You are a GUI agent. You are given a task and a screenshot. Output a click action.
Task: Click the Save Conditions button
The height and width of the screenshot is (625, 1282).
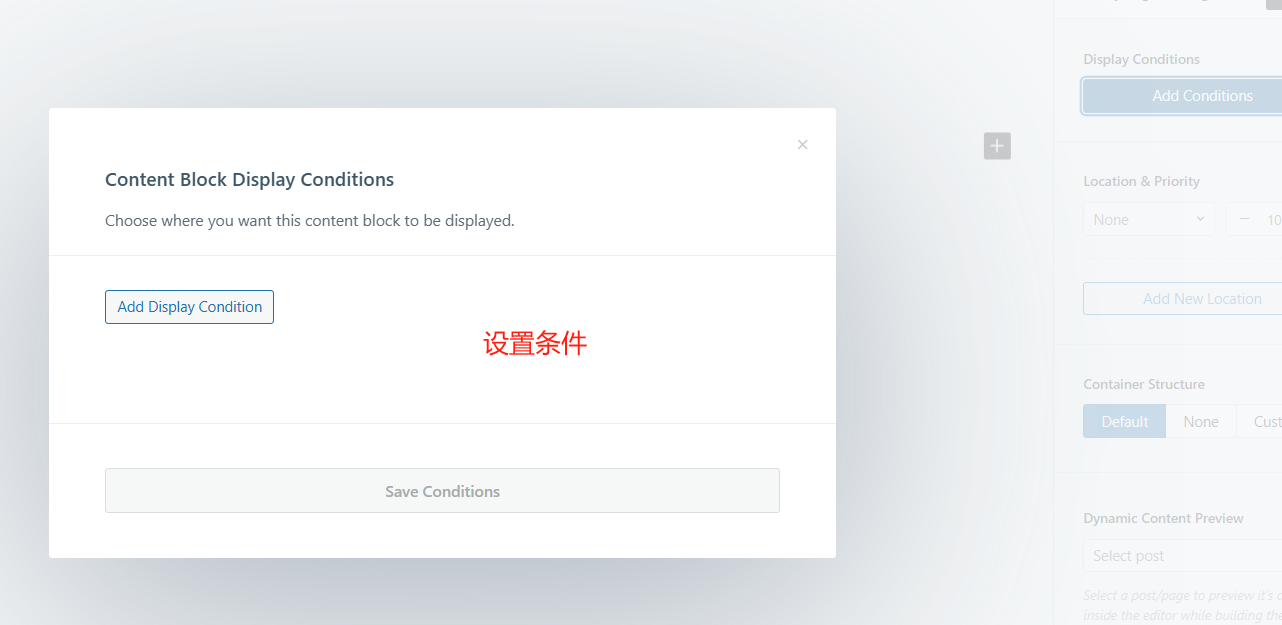coord(442,490)
